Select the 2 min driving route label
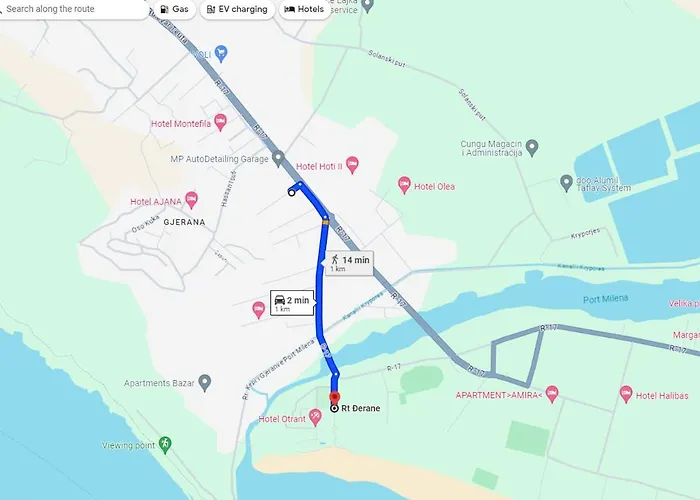 click(292, 303)
